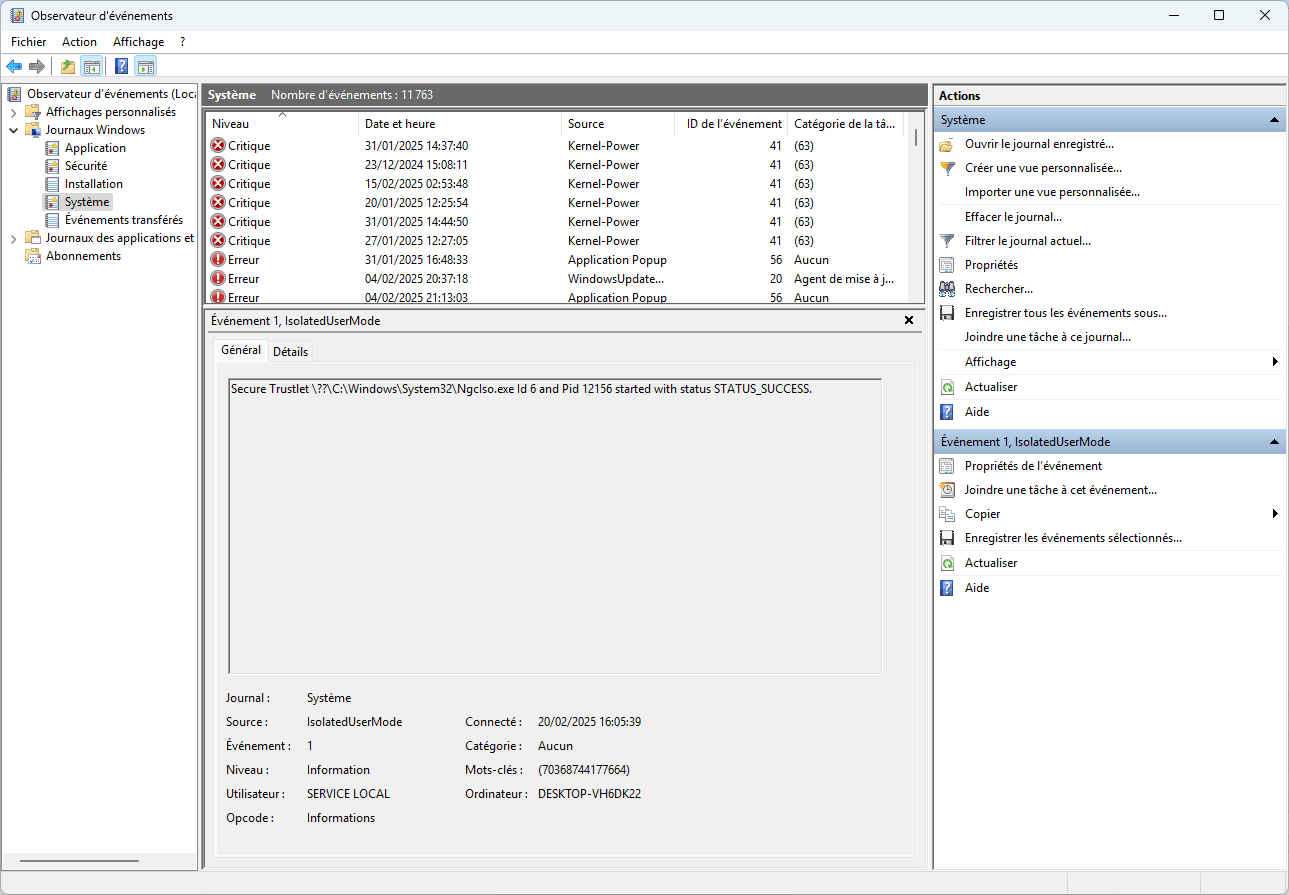Click the Secure Trustlet message text box

(x=555, y=526)
